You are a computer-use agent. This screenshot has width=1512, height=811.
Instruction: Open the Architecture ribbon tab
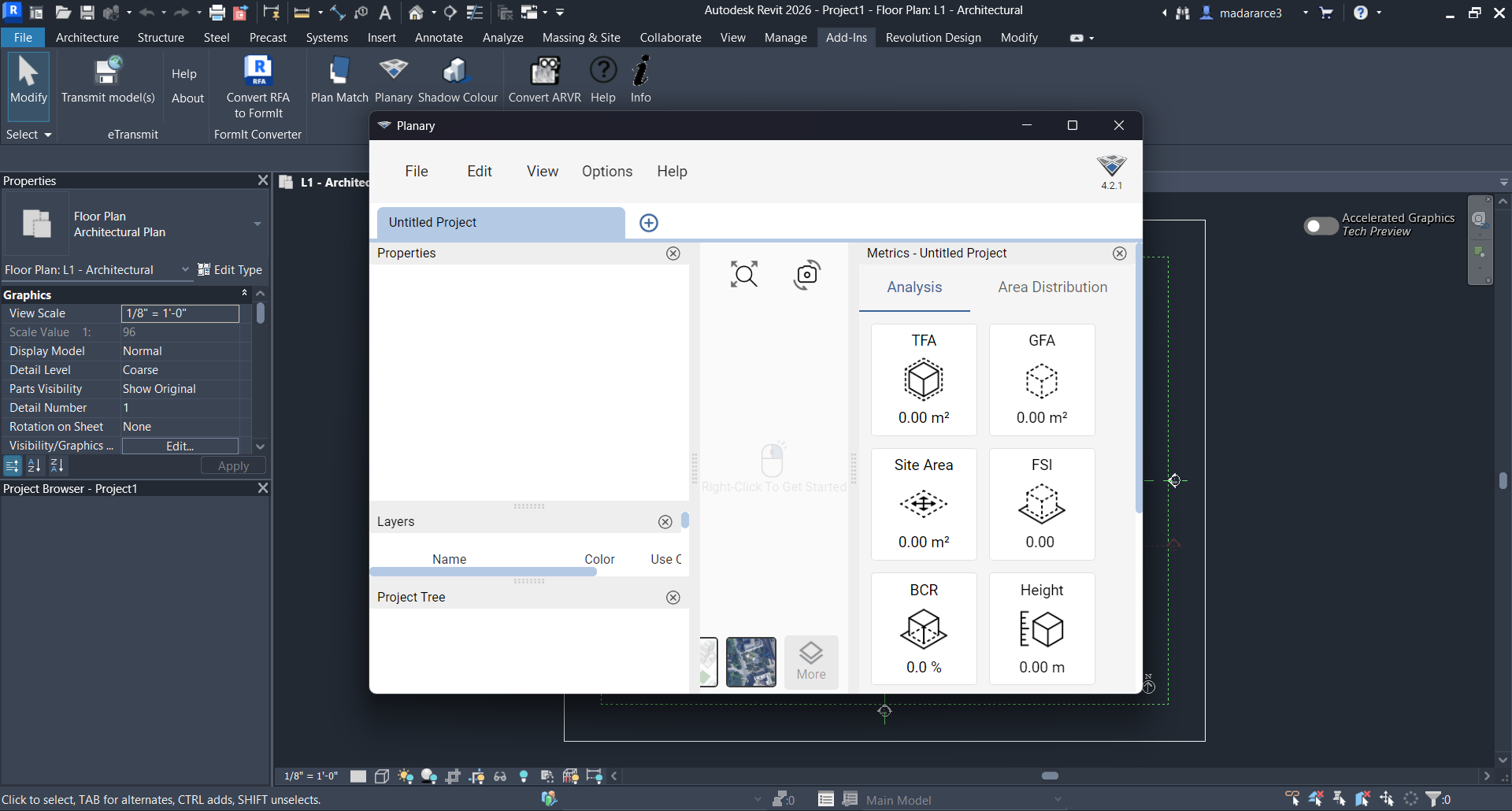87,38
